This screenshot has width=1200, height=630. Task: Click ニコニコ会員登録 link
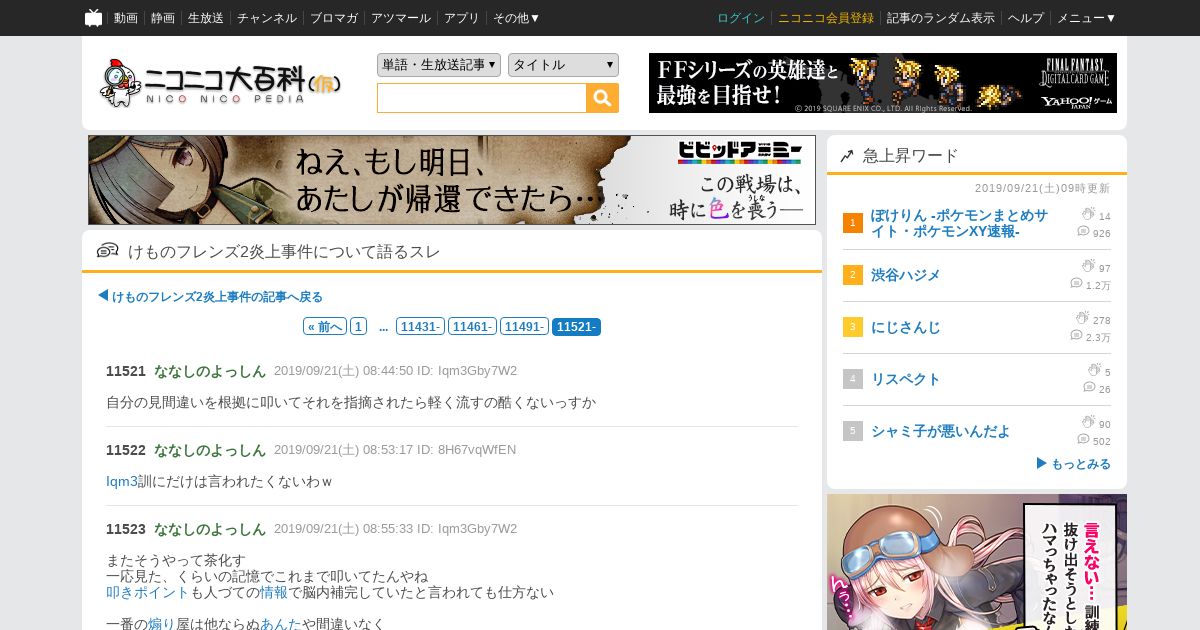(826, 18)
